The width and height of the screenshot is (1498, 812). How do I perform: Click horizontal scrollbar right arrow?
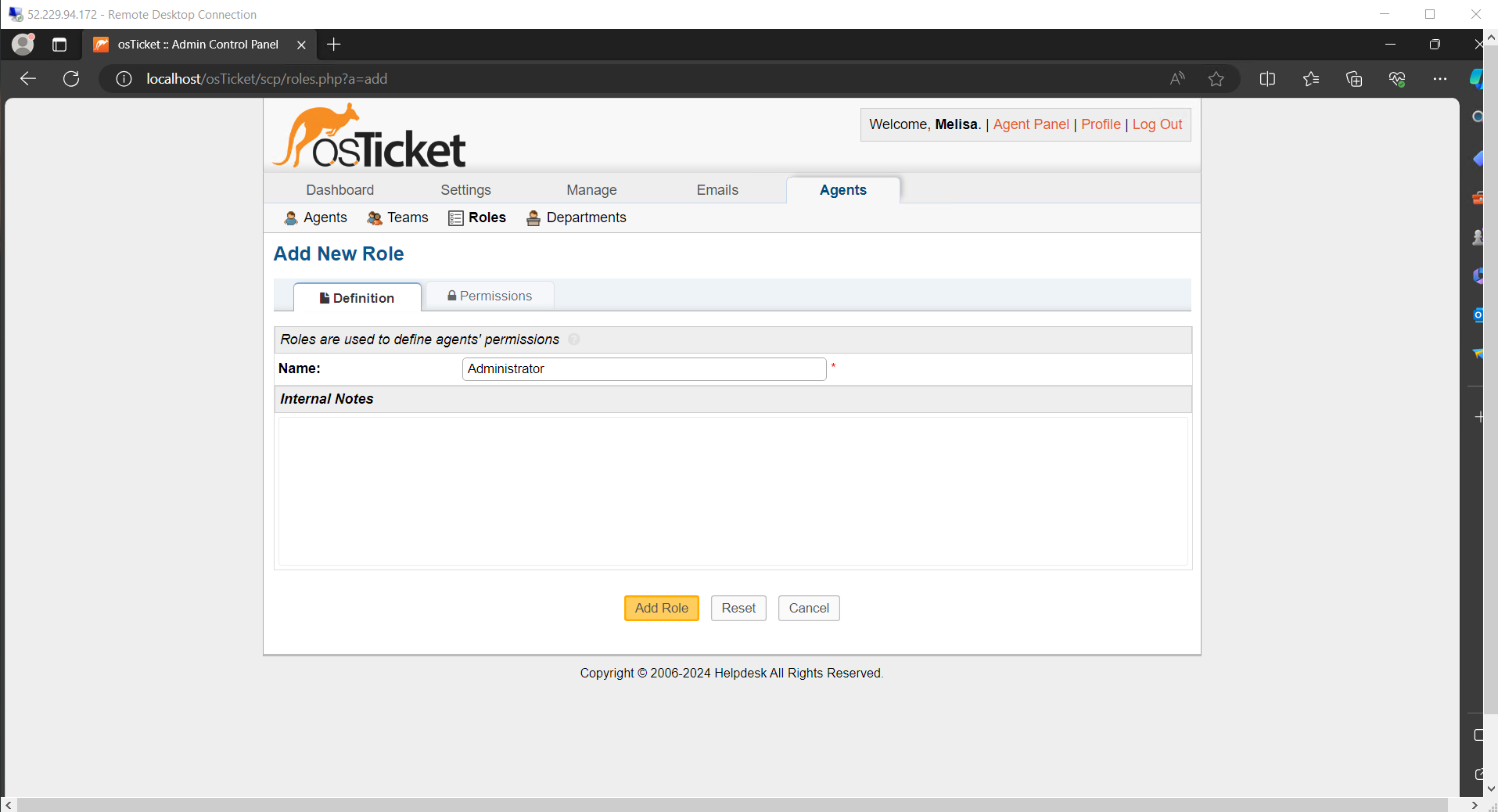[x=1474, y=805]
